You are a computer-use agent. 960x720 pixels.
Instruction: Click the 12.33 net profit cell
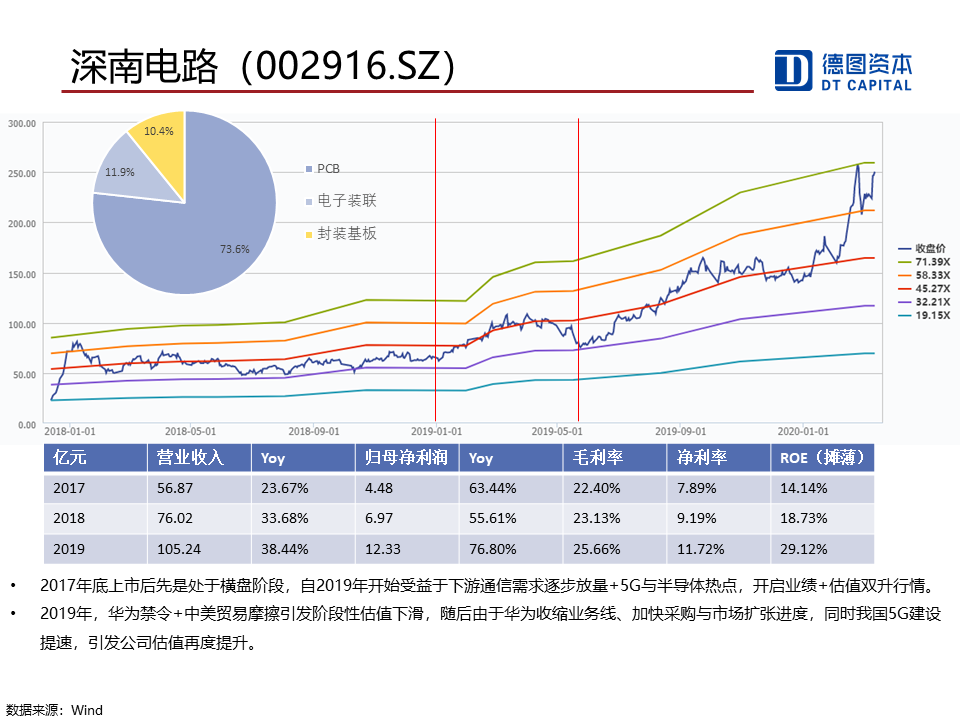(407, 549)
